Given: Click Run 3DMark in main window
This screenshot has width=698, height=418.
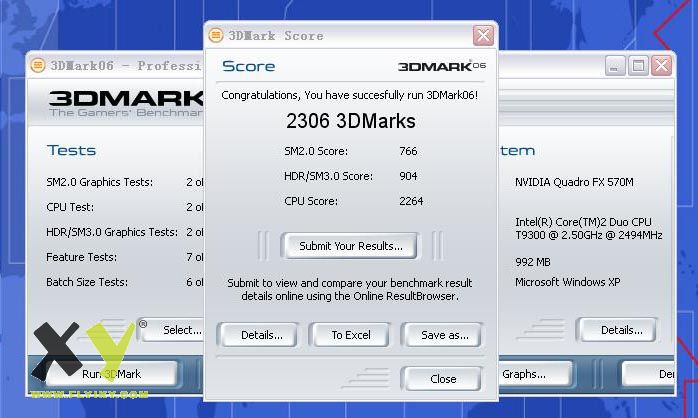Looking at the screenshot, I should (111, 374).
